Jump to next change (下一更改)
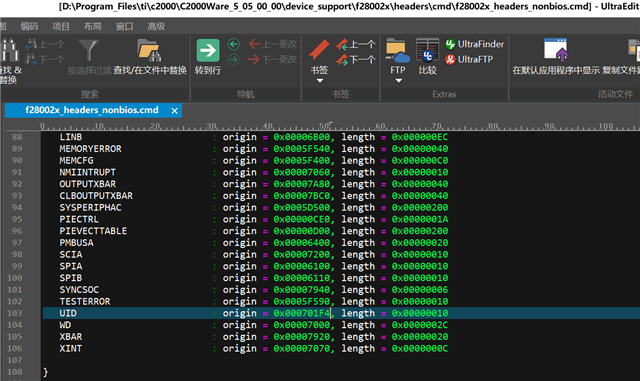Viewport: 640px width, 381px height. (273, 60)
